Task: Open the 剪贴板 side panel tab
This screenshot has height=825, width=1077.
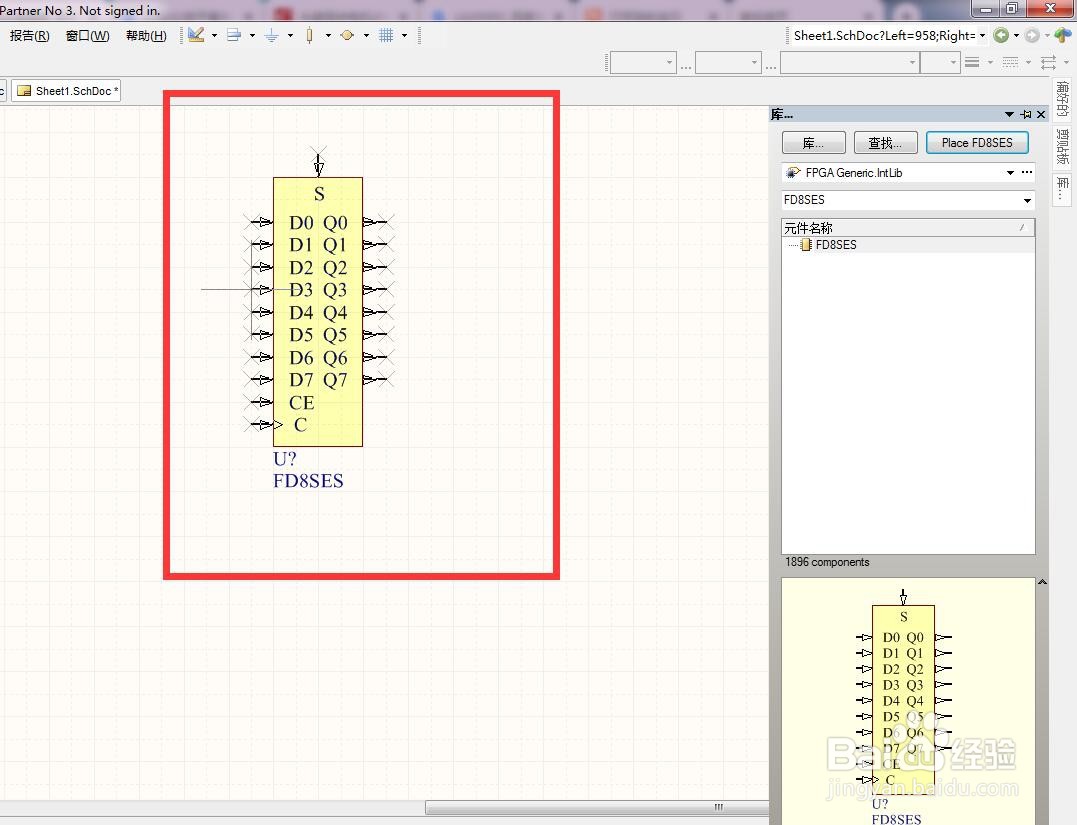Action: click(1063, 146)
